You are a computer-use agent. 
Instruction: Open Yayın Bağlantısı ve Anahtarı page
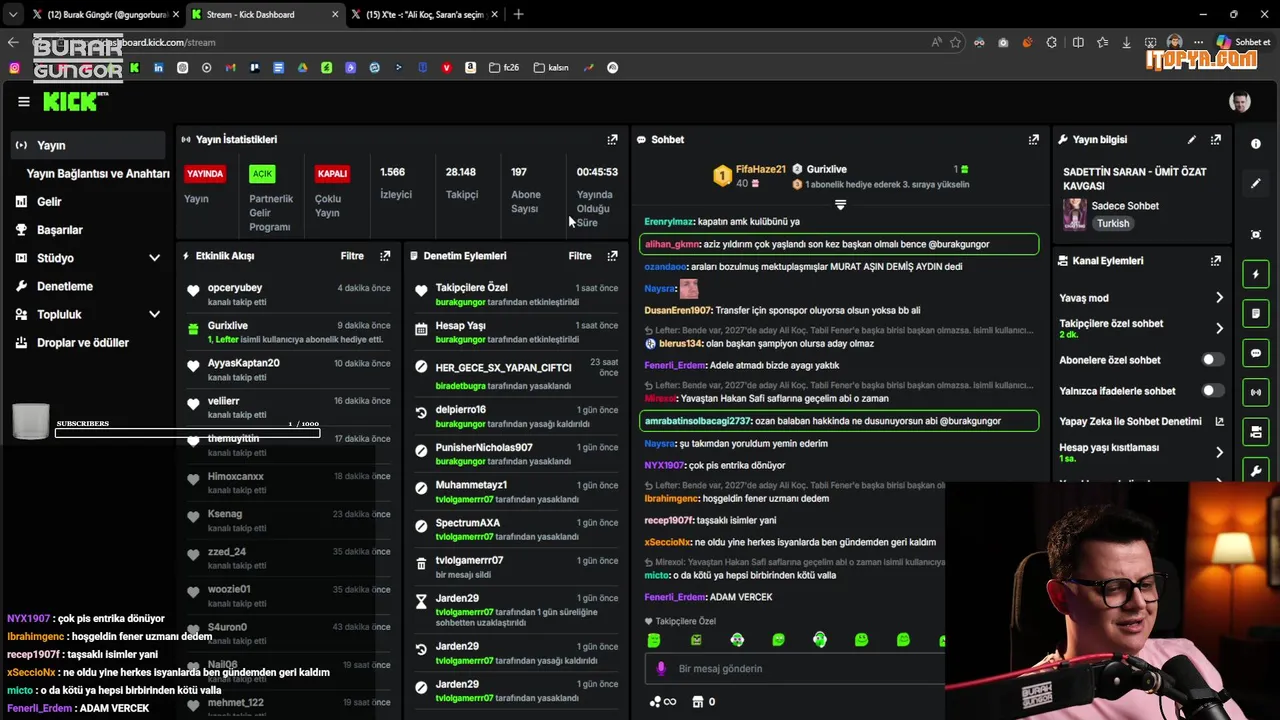98,173
